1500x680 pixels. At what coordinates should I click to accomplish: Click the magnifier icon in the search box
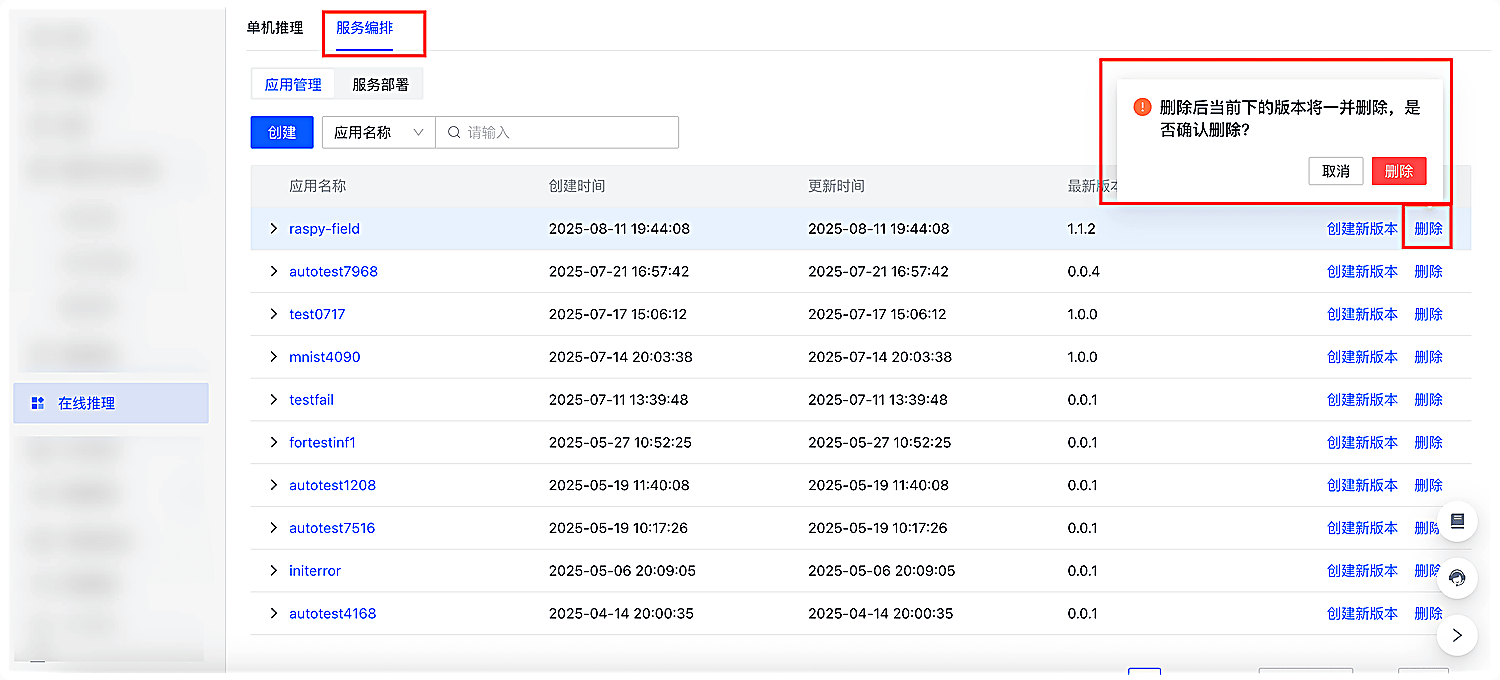coord(454,132)
